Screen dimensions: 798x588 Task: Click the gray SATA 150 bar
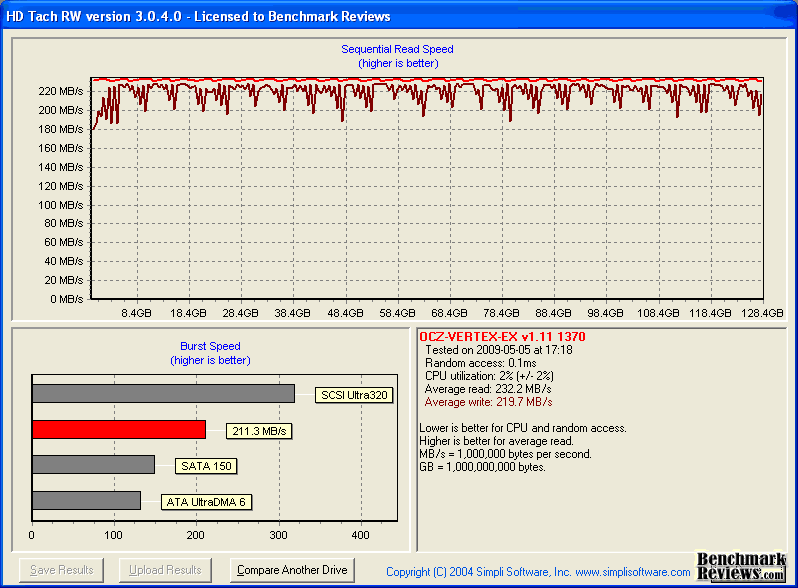tap(94, 464)
